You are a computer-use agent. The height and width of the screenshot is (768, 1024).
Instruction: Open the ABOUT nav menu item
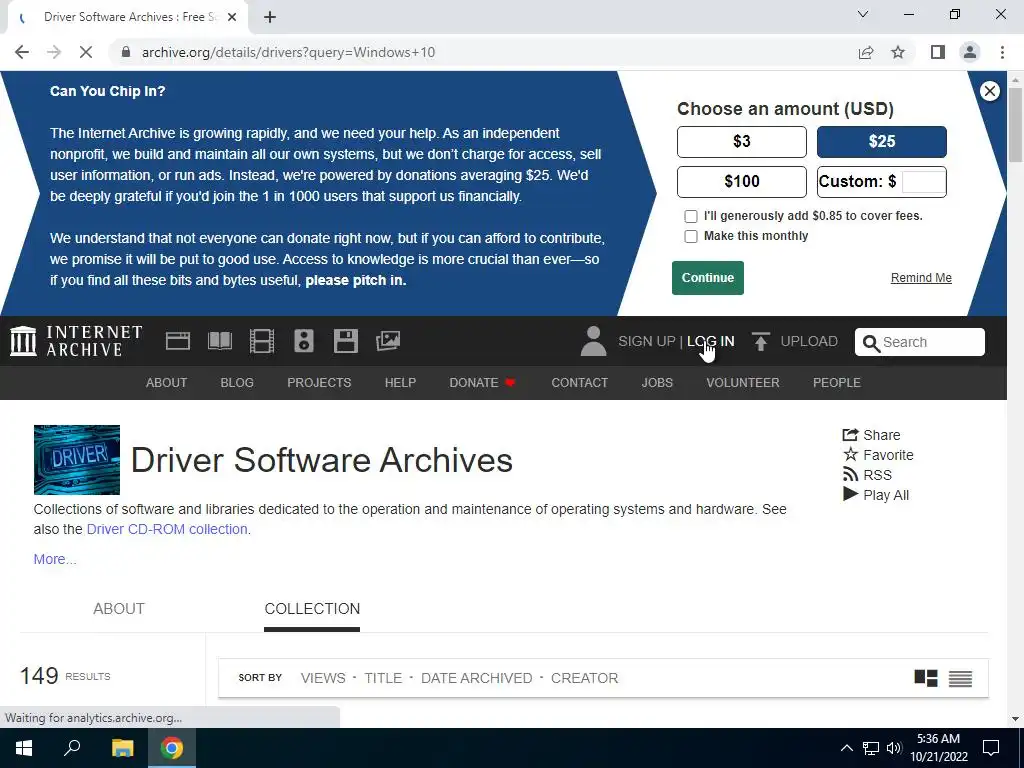167,383
